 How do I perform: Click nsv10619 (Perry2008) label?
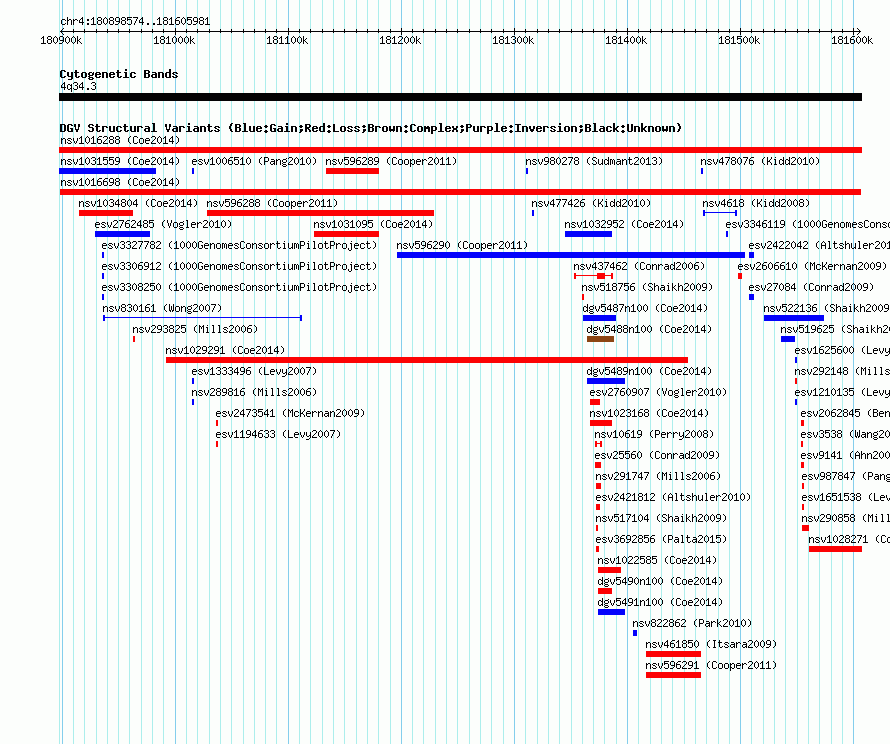(654, 434)
